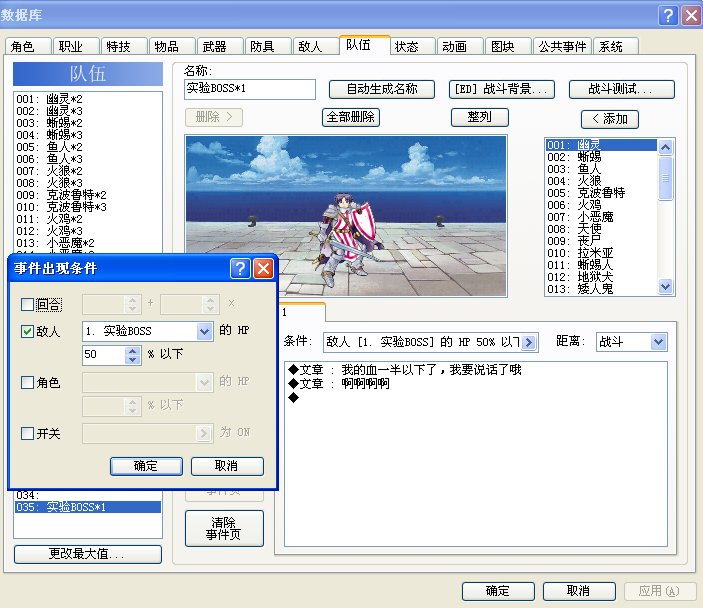Click the enemy list scrollbar up arrow

pyautogui.click(x=665, y=147)
